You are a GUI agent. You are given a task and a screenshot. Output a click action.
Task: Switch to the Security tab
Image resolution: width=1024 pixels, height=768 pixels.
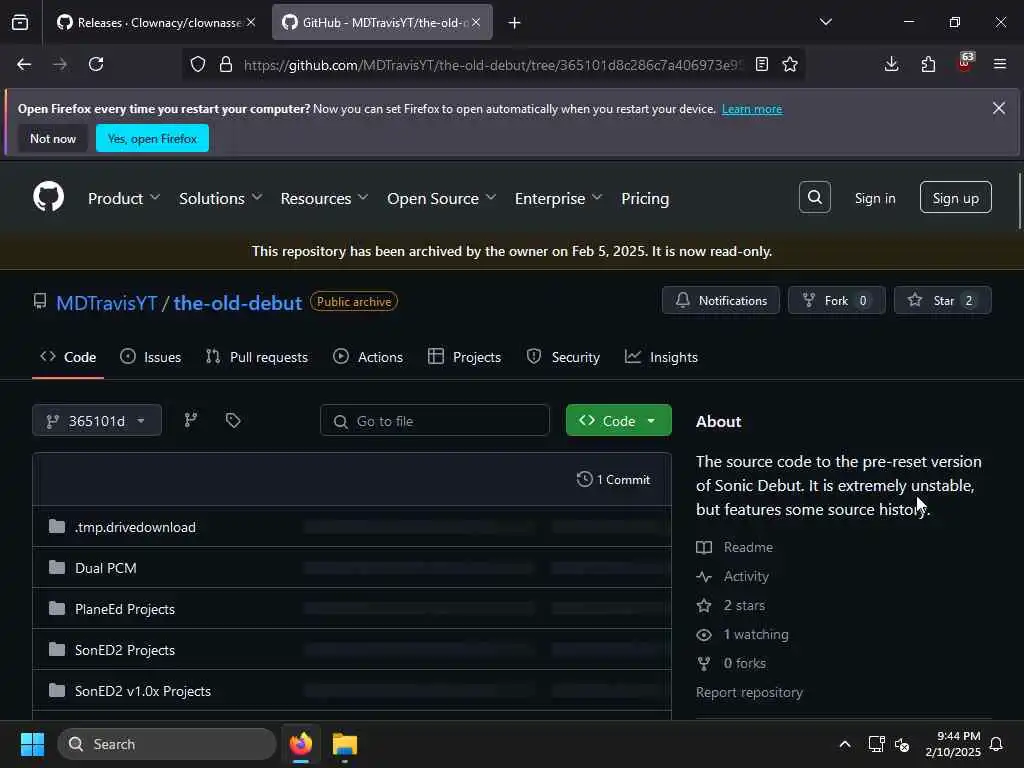(x=563, y=357)
